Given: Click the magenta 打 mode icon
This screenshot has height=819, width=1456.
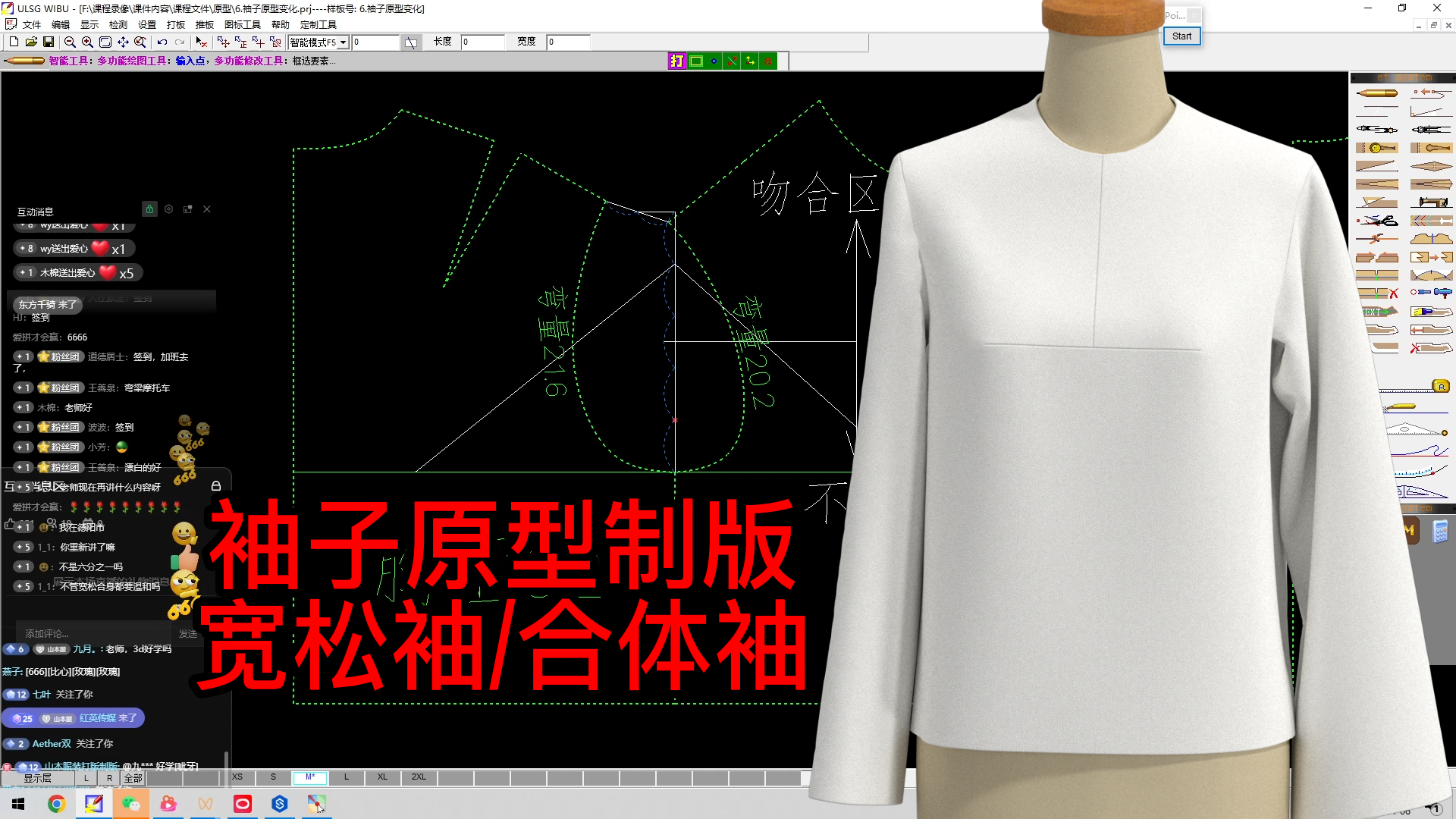Looking at the screenshot, I should [677, 61].
